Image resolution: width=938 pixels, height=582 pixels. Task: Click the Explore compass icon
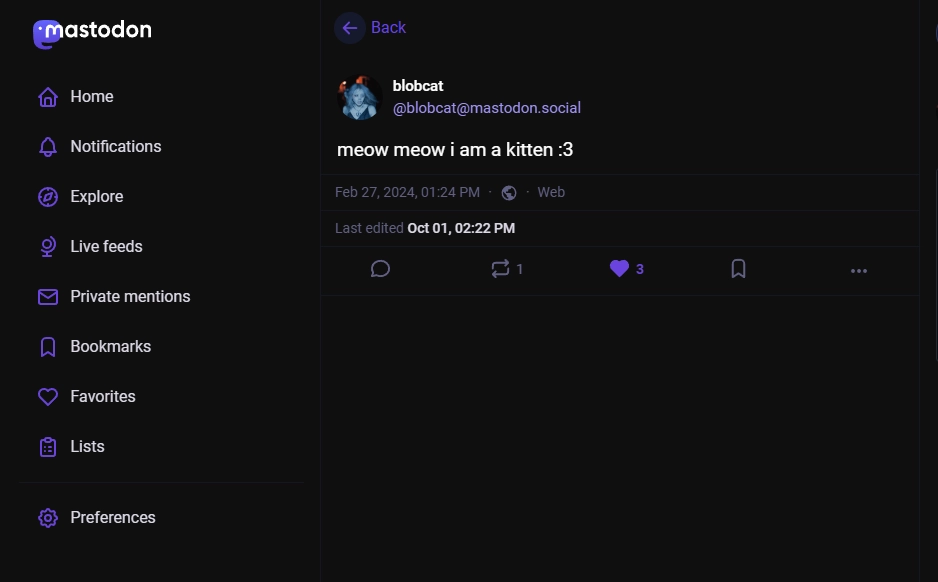pos(48,197)
